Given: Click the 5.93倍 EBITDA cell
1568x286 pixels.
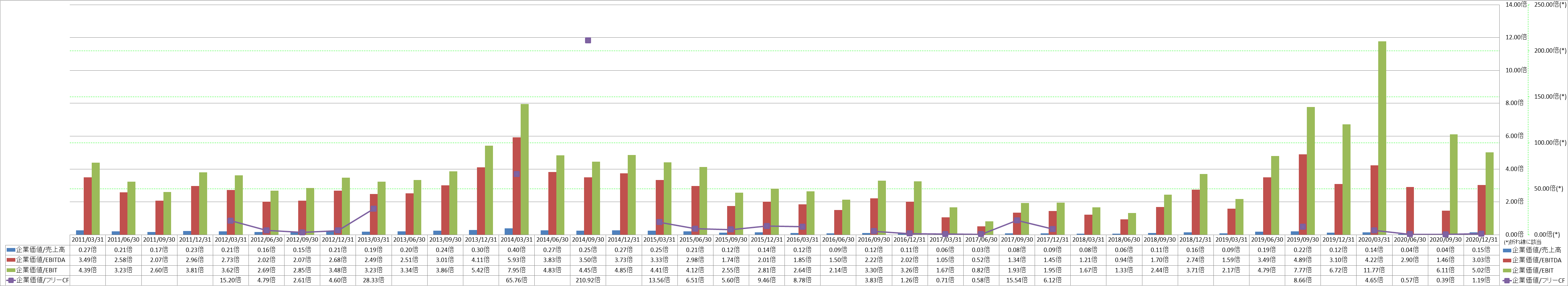Looking at the screenshot, I should tap(517, 260).
